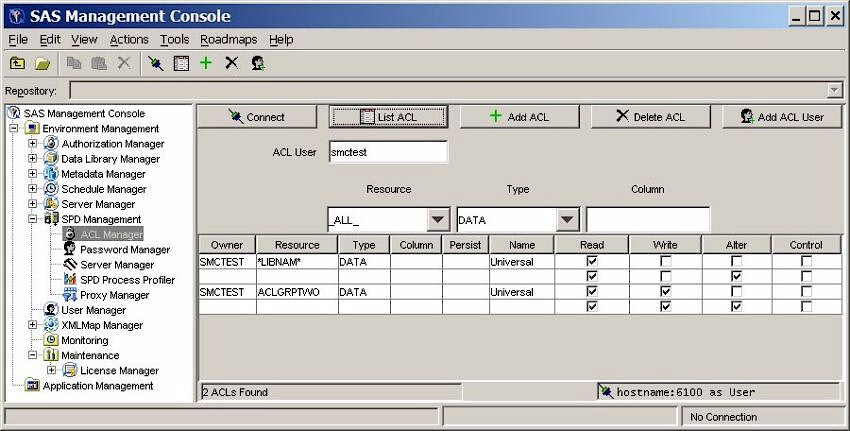Screen dimensions: 850x431
Task: Open the Roadmaps menu
Action: pyautogui.click(x=228, y=40)
